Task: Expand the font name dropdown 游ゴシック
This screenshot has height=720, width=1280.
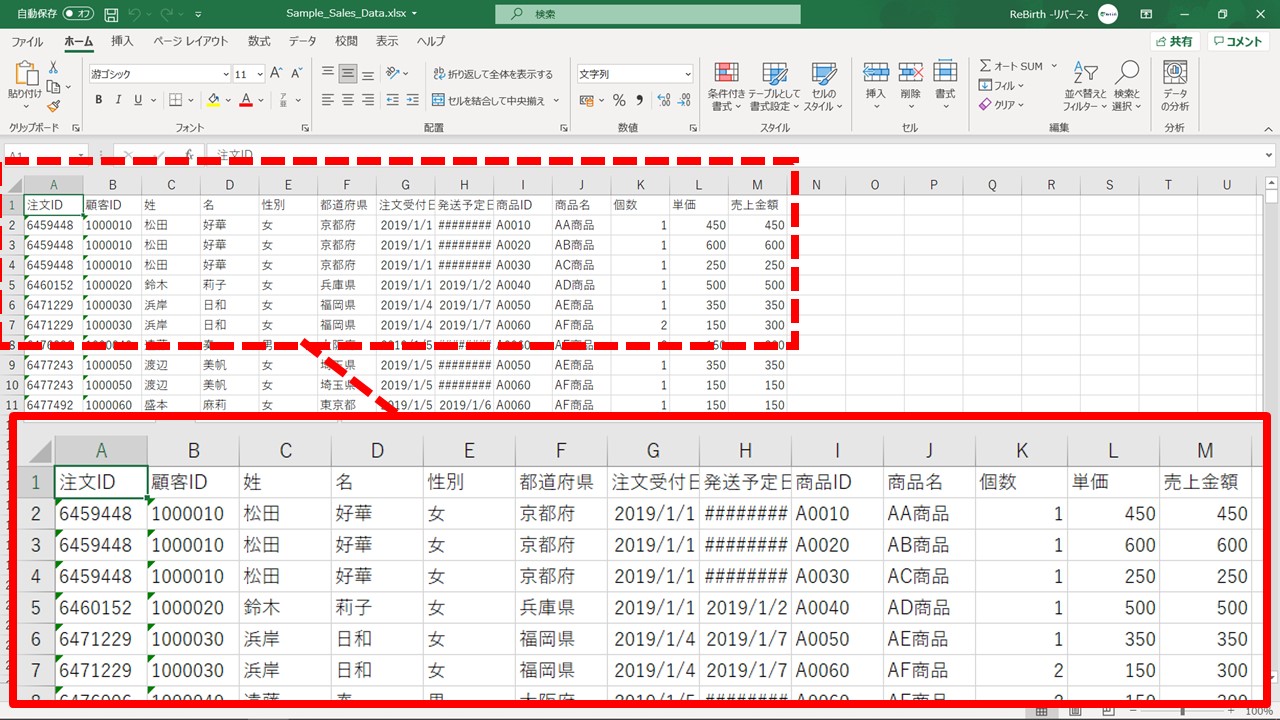Action: tap(225, 74)
